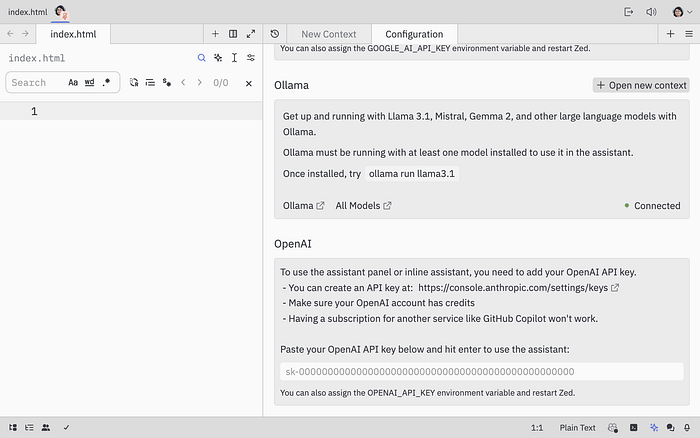Open the Copilot status icon menu
Viewport: 700px width, 438px height.
click(613, 428)
